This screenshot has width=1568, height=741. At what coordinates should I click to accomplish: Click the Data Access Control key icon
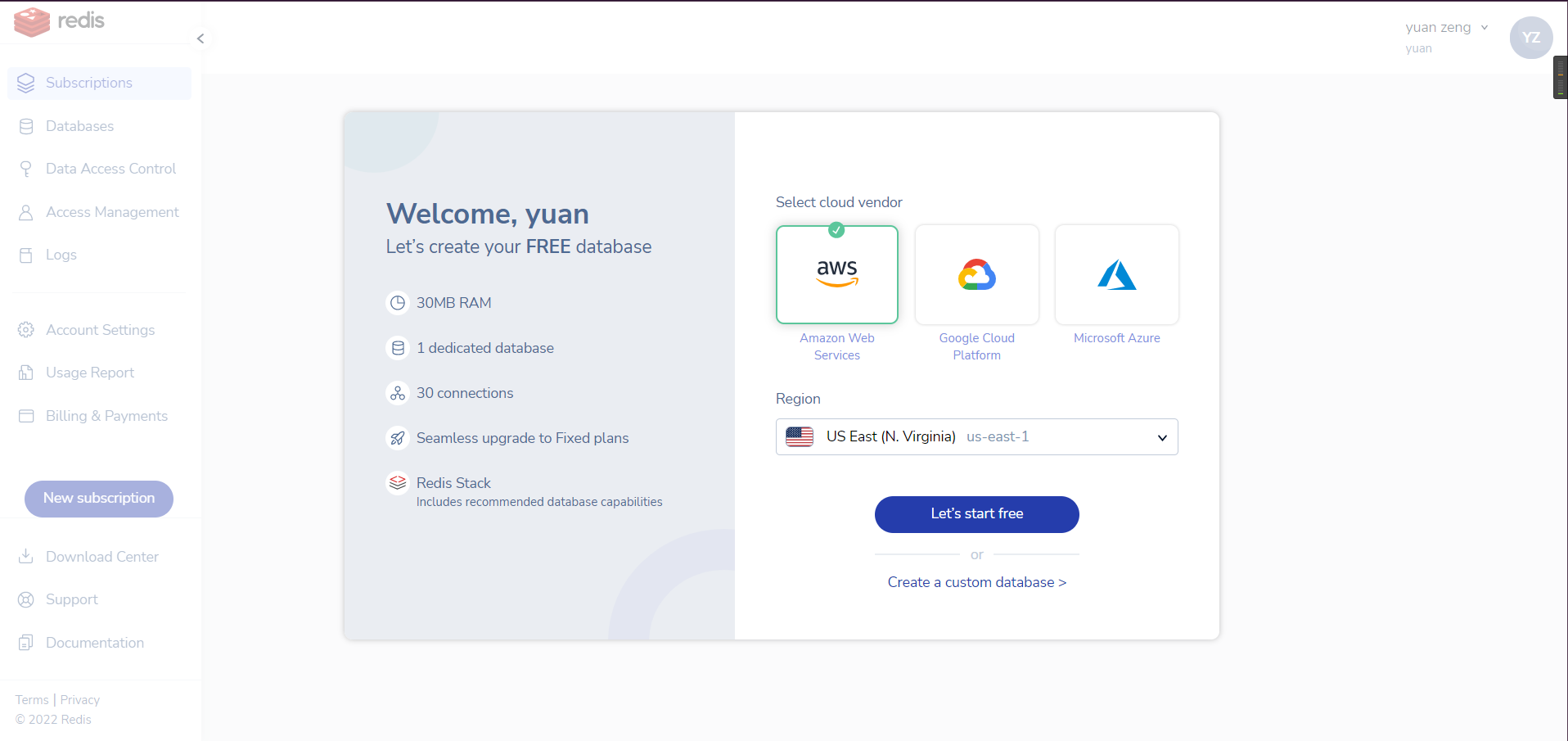click(x=26, y=169)
